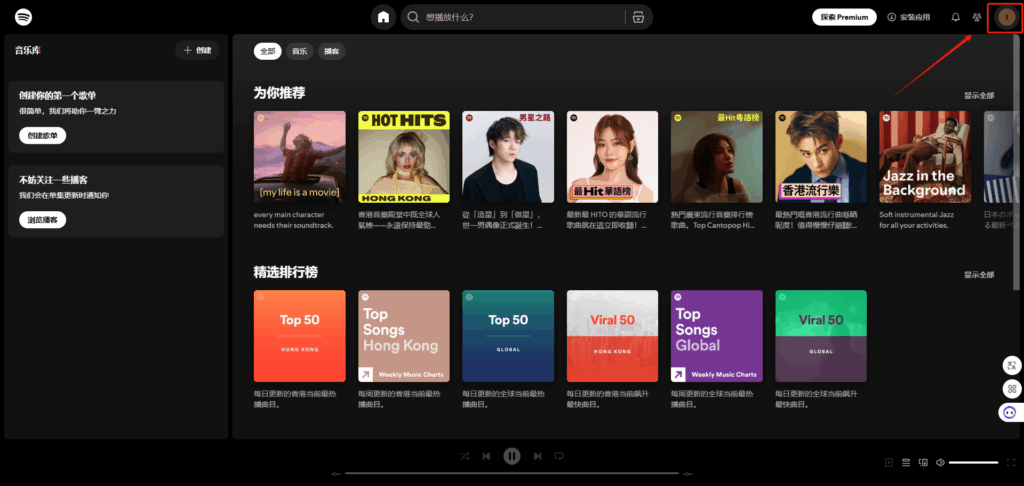Open 最Hit華語榜 playlist cover

click(613, 157)
